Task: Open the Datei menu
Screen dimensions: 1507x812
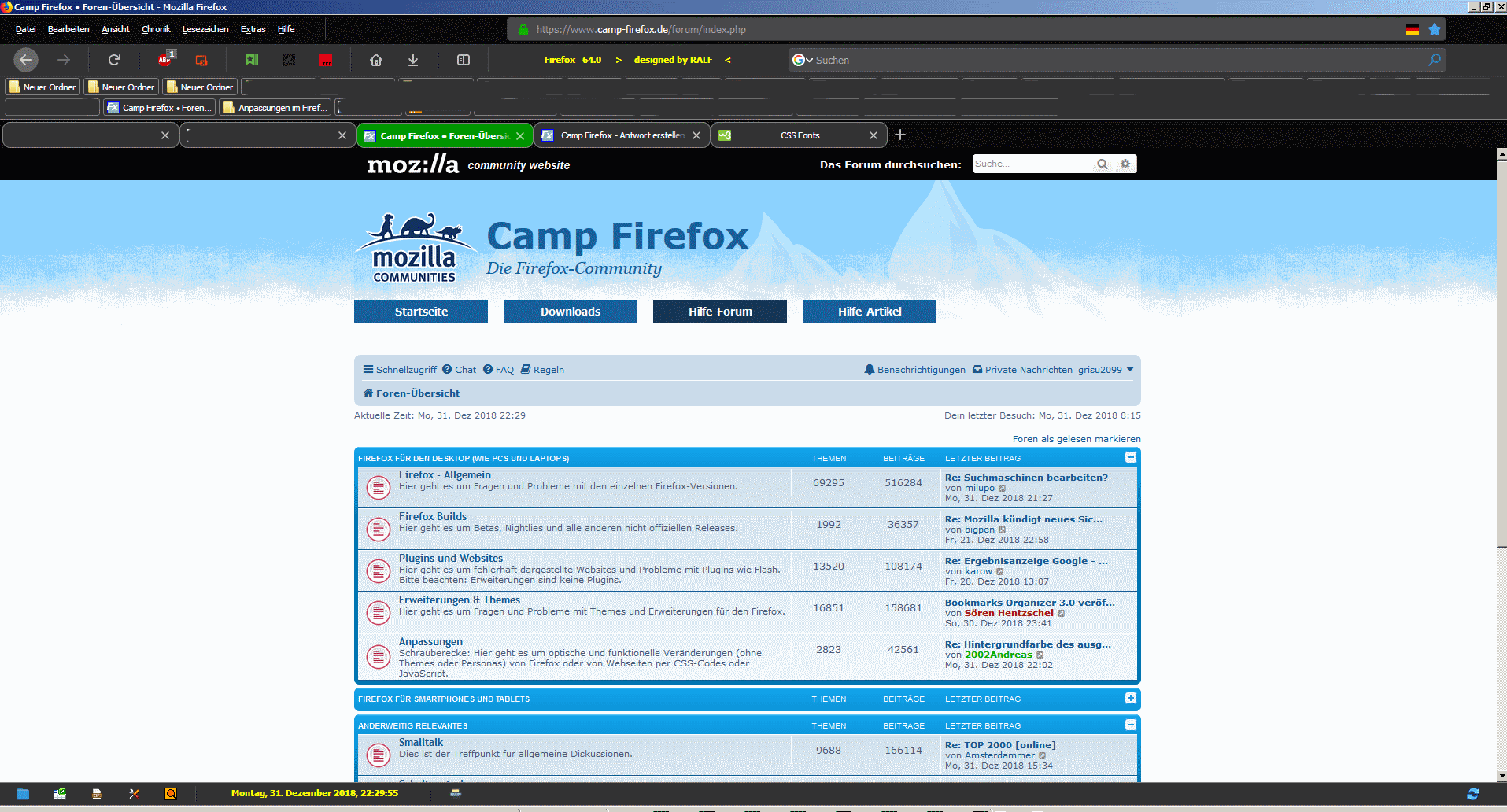Action: pyautogui.click(x=26, y=29)
